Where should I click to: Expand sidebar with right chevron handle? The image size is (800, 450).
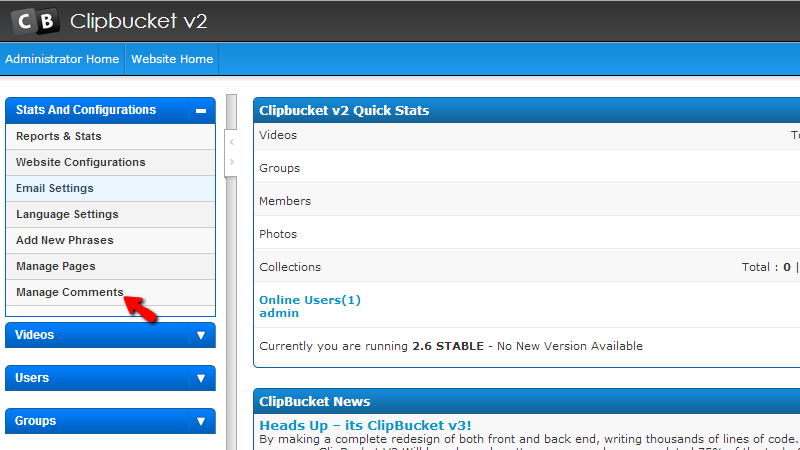232,162
